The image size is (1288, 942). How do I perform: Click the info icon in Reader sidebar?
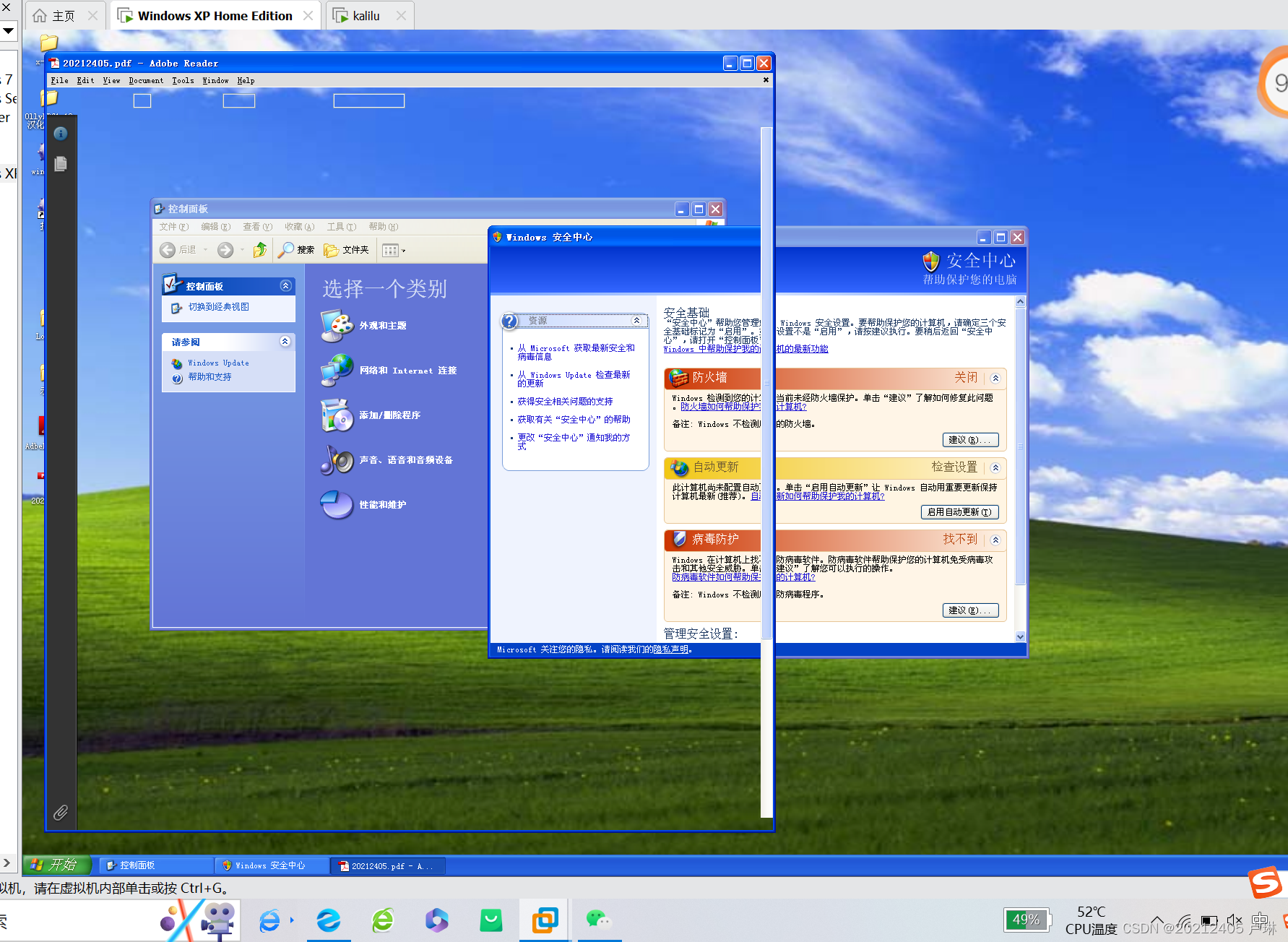point(61,134)
